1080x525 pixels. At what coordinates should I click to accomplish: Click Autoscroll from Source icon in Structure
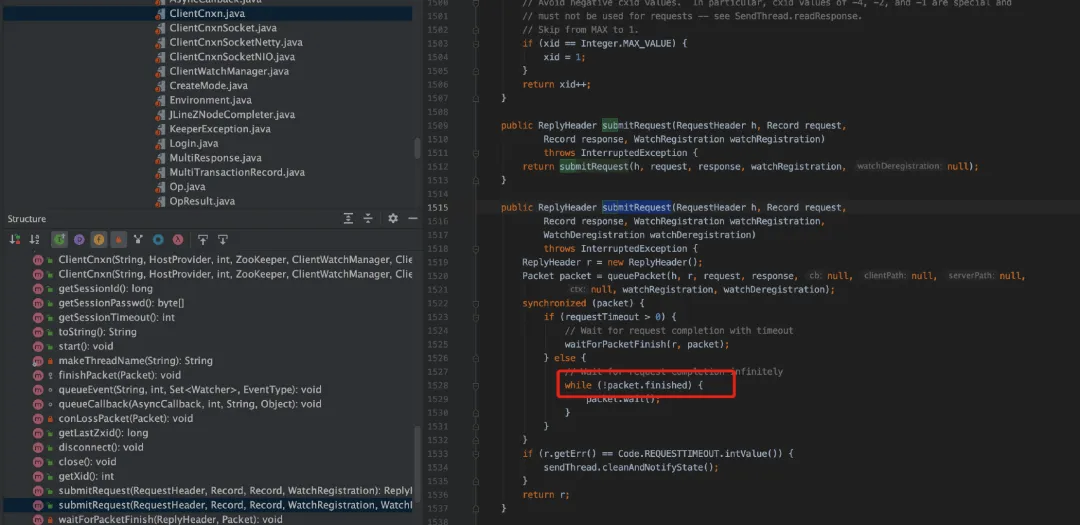click(x=222, y=240)
